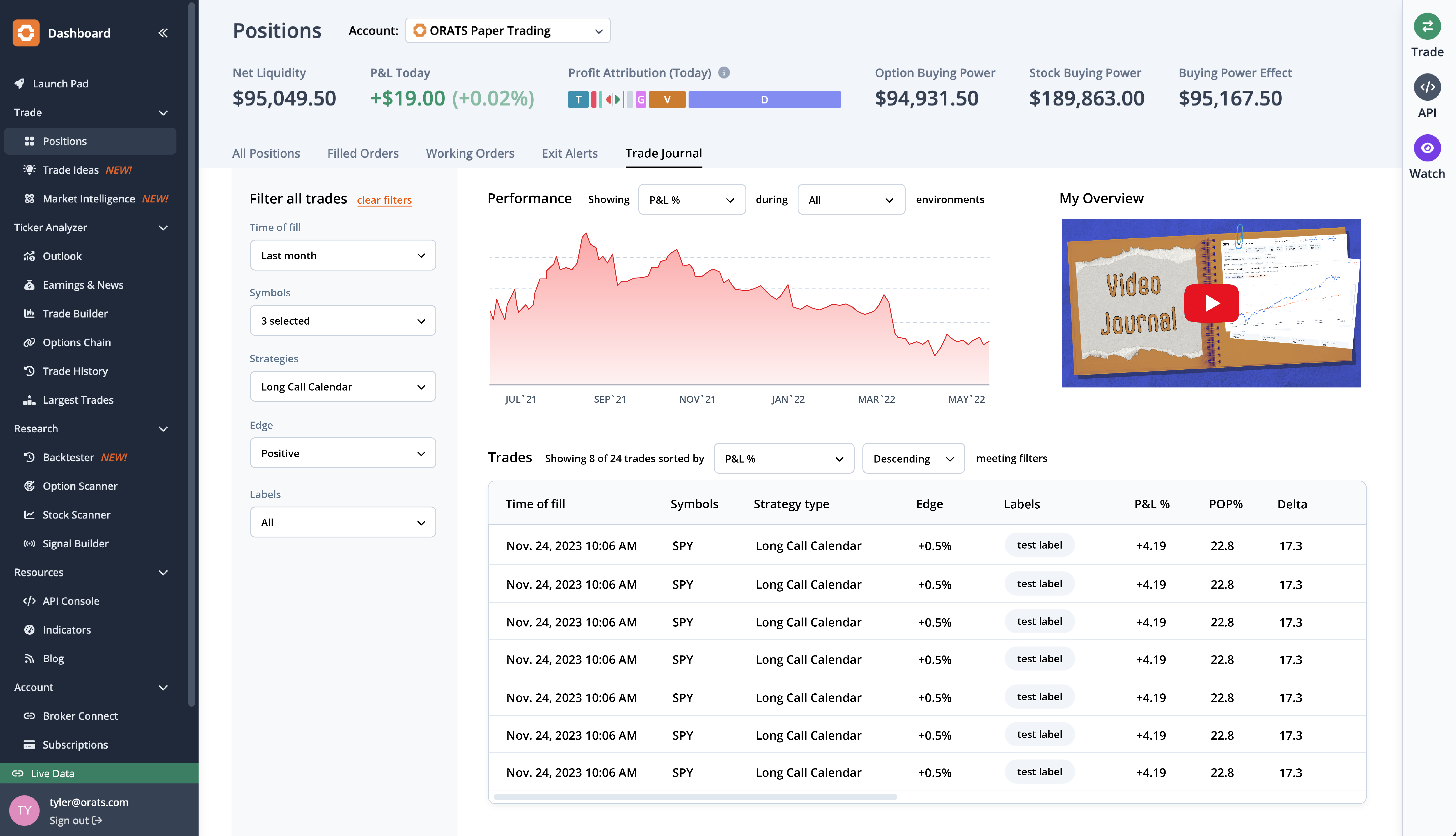Open API Console code icon

29,601
